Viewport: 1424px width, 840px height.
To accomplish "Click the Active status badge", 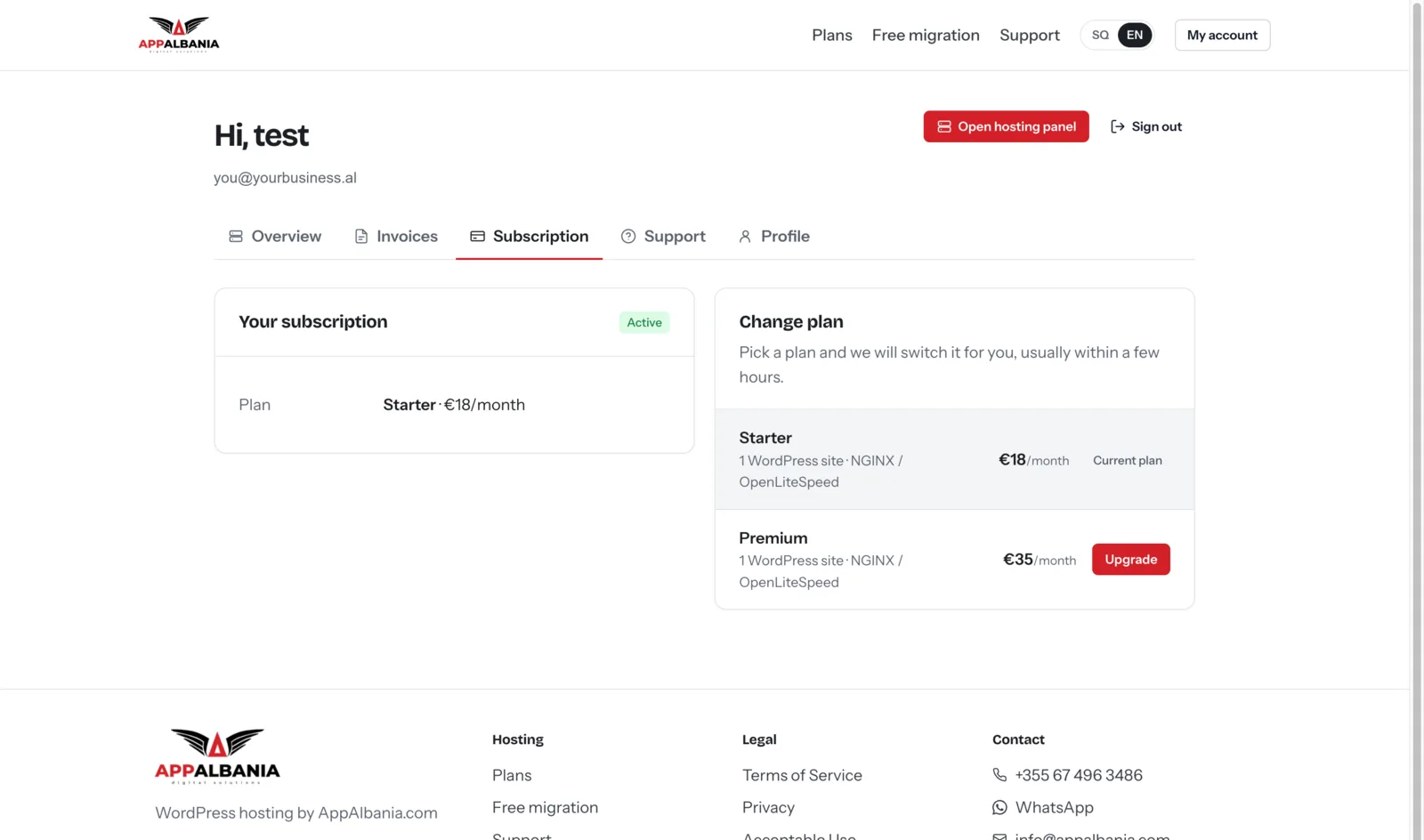I will [x=644, y=322].
